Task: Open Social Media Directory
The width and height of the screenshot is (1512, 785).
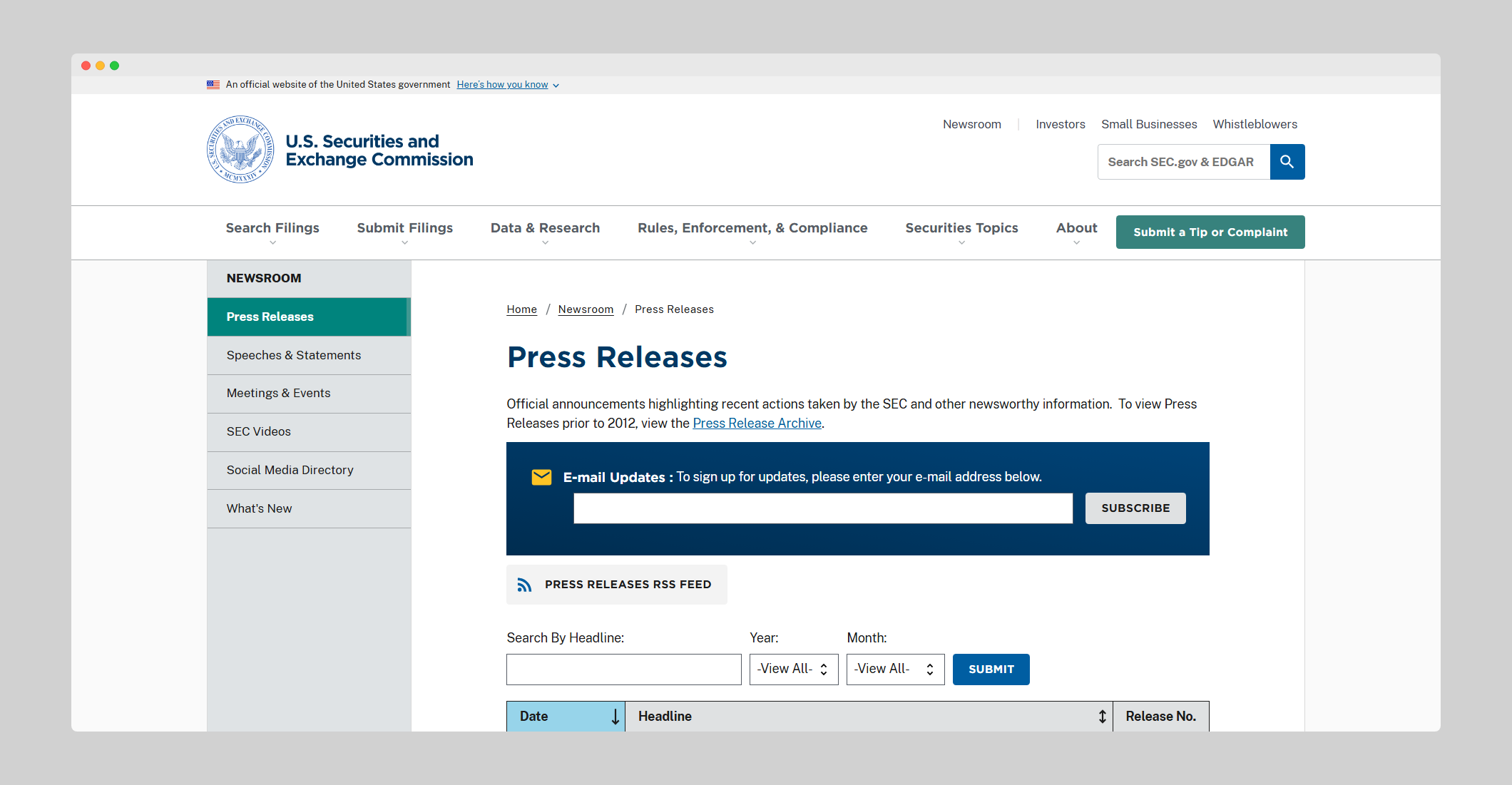Action: [309, 471]
